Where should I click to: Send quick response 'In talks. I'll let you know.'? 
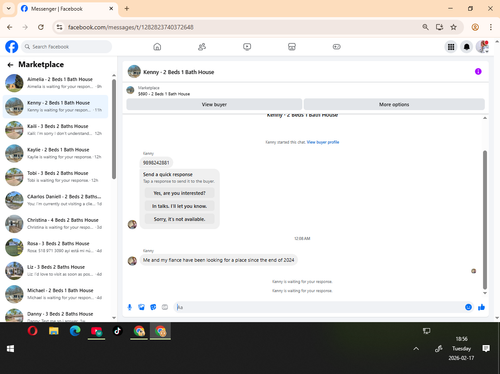coord(179,206)
